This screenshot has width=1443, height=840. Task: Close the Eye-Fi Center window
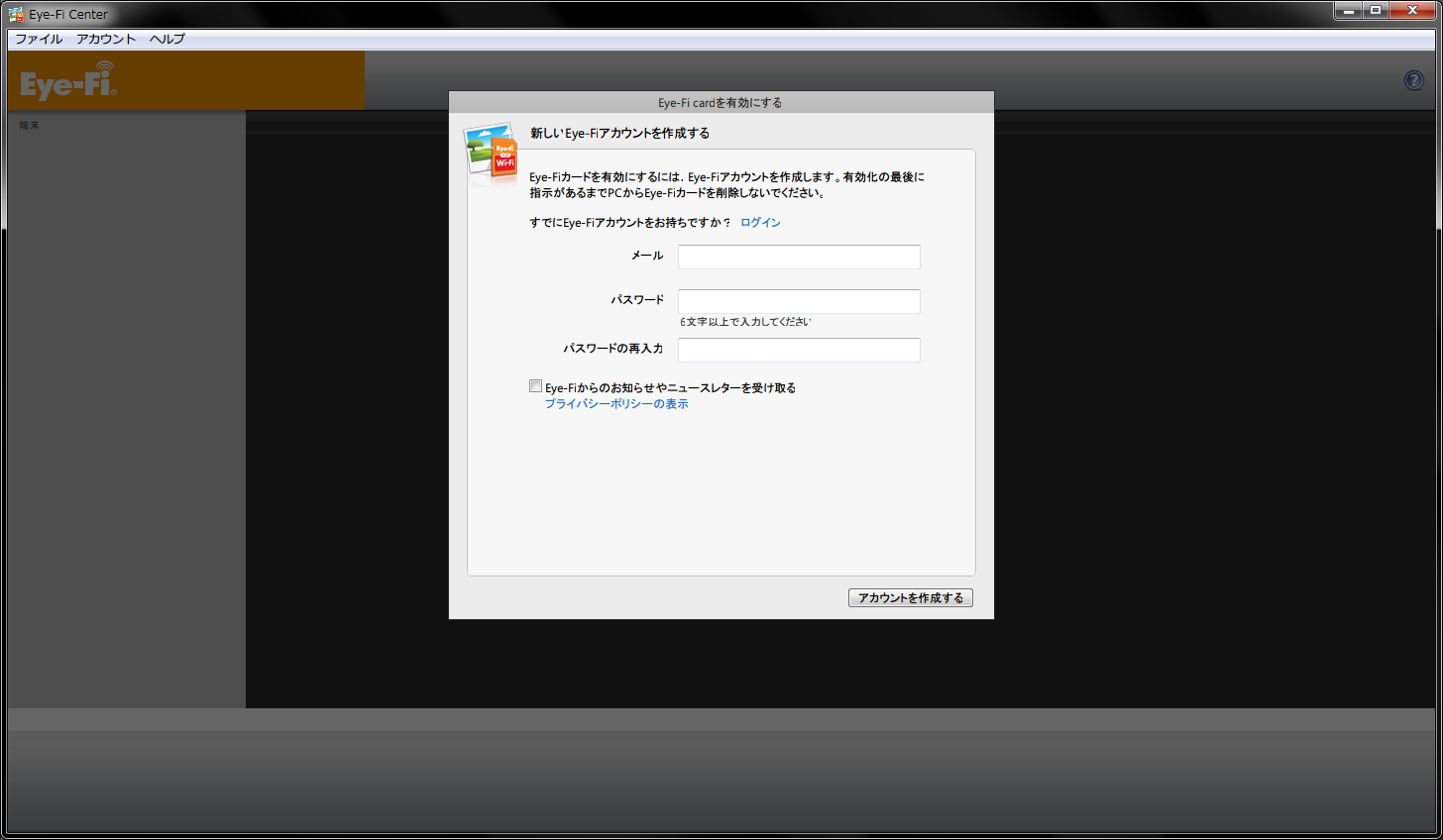(1414, 11)
